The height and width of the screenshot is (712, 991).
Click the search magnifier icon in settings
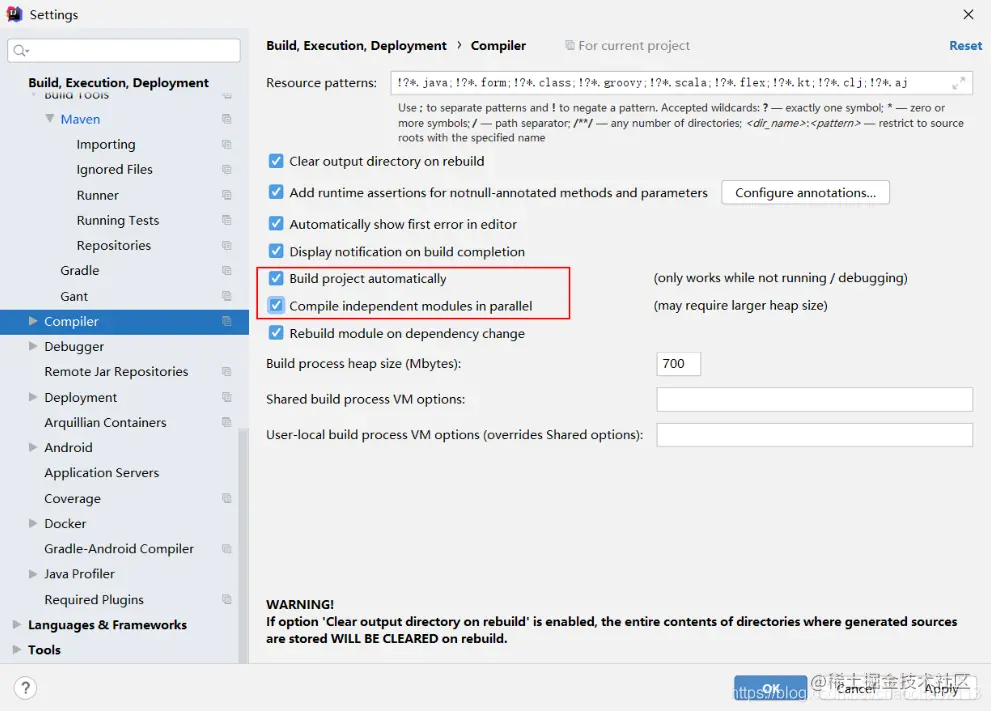click(x=20, y=51)
